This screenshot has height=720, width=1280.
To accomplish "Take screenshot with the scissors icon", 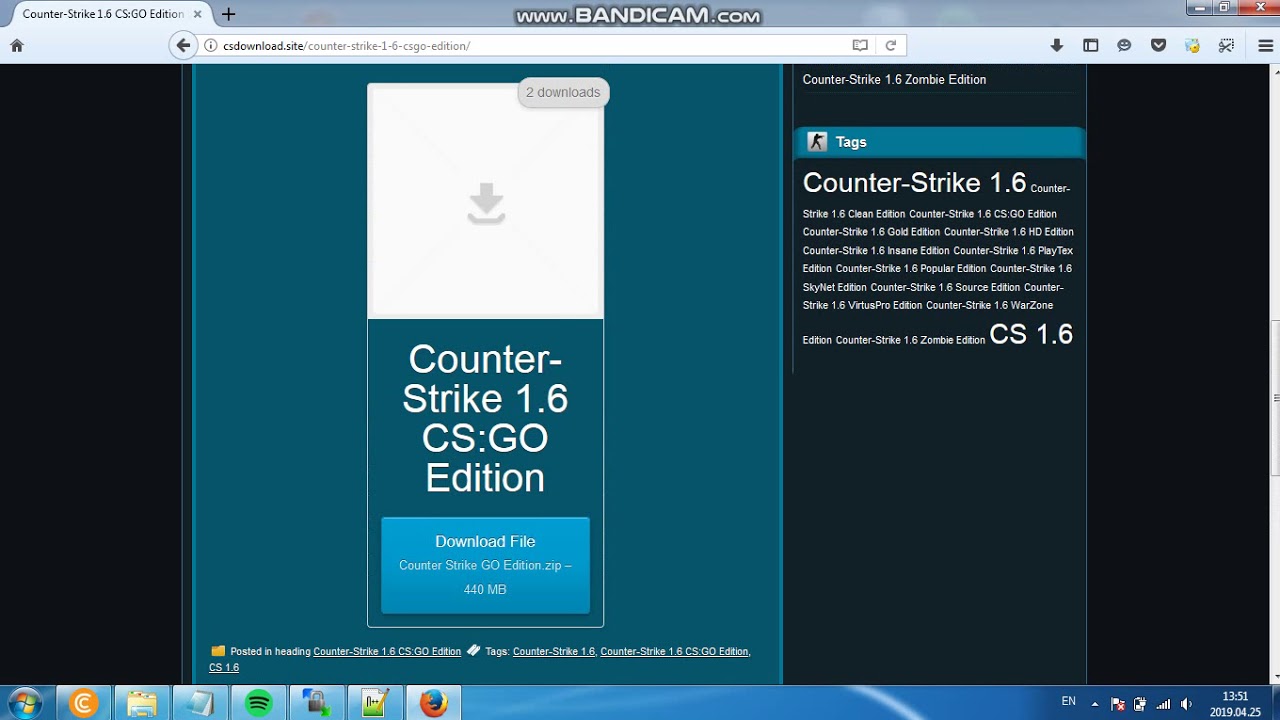I will [x=1226, y=45].
